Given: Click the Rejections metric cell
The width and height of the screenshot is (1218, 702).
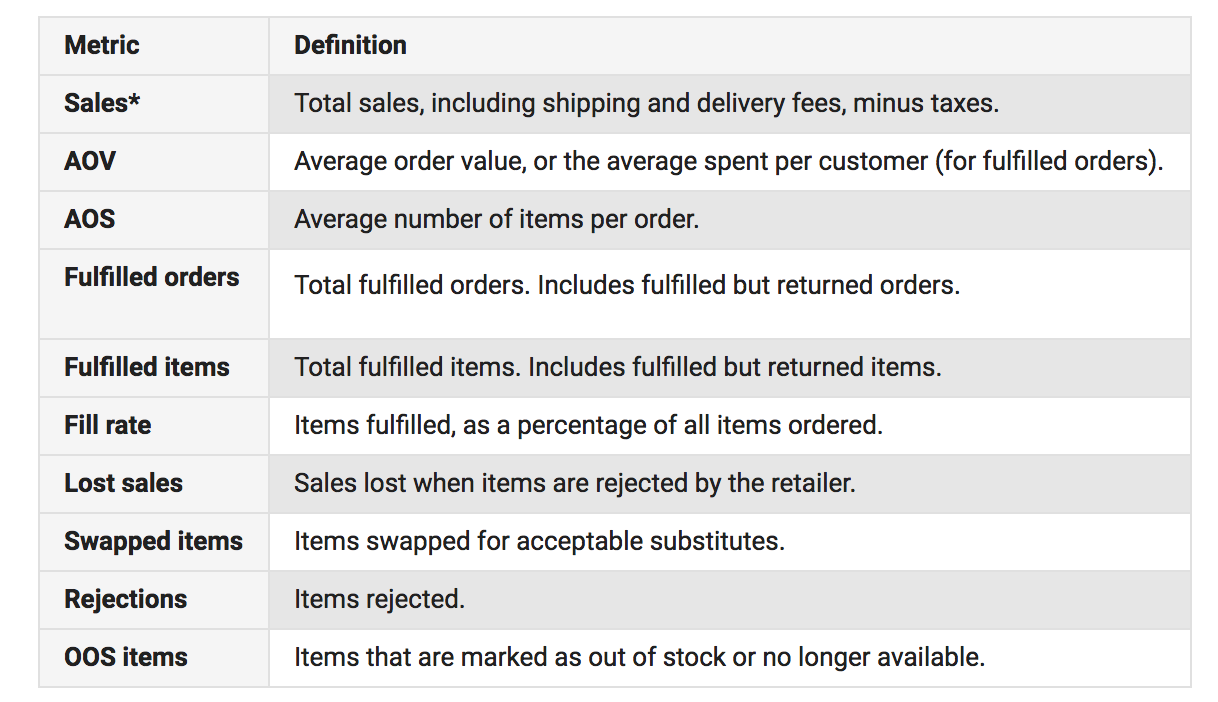Looking at the screenshot, I should [126, 599].
